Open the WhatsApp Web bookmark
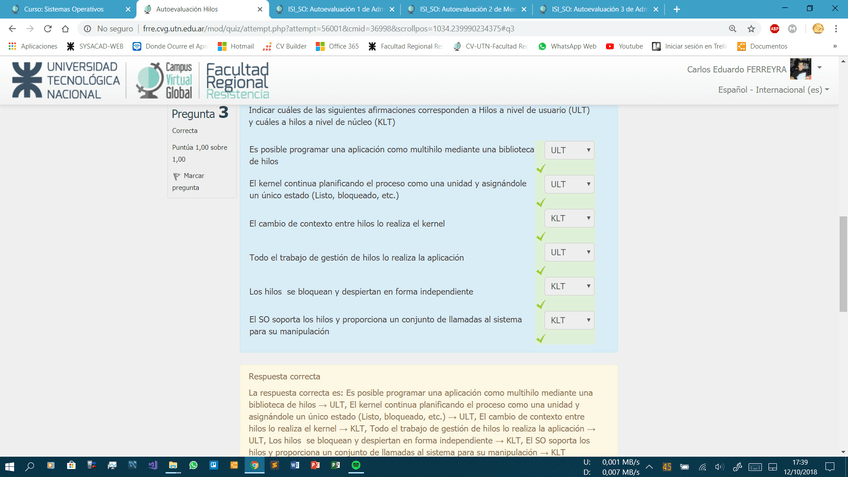Image resolution: width=848 pixels, height=477 pixels. tap(567, 47)
